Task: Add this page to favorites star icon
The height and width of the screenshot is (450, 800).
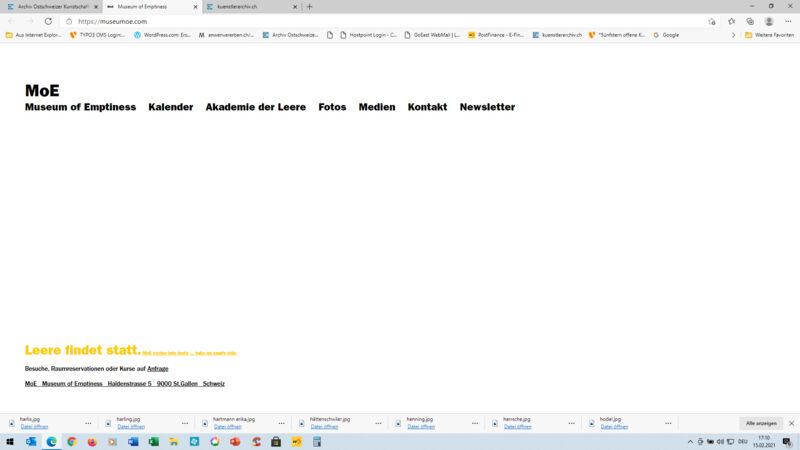Action: pyautogui.click(x=712, y=21)
